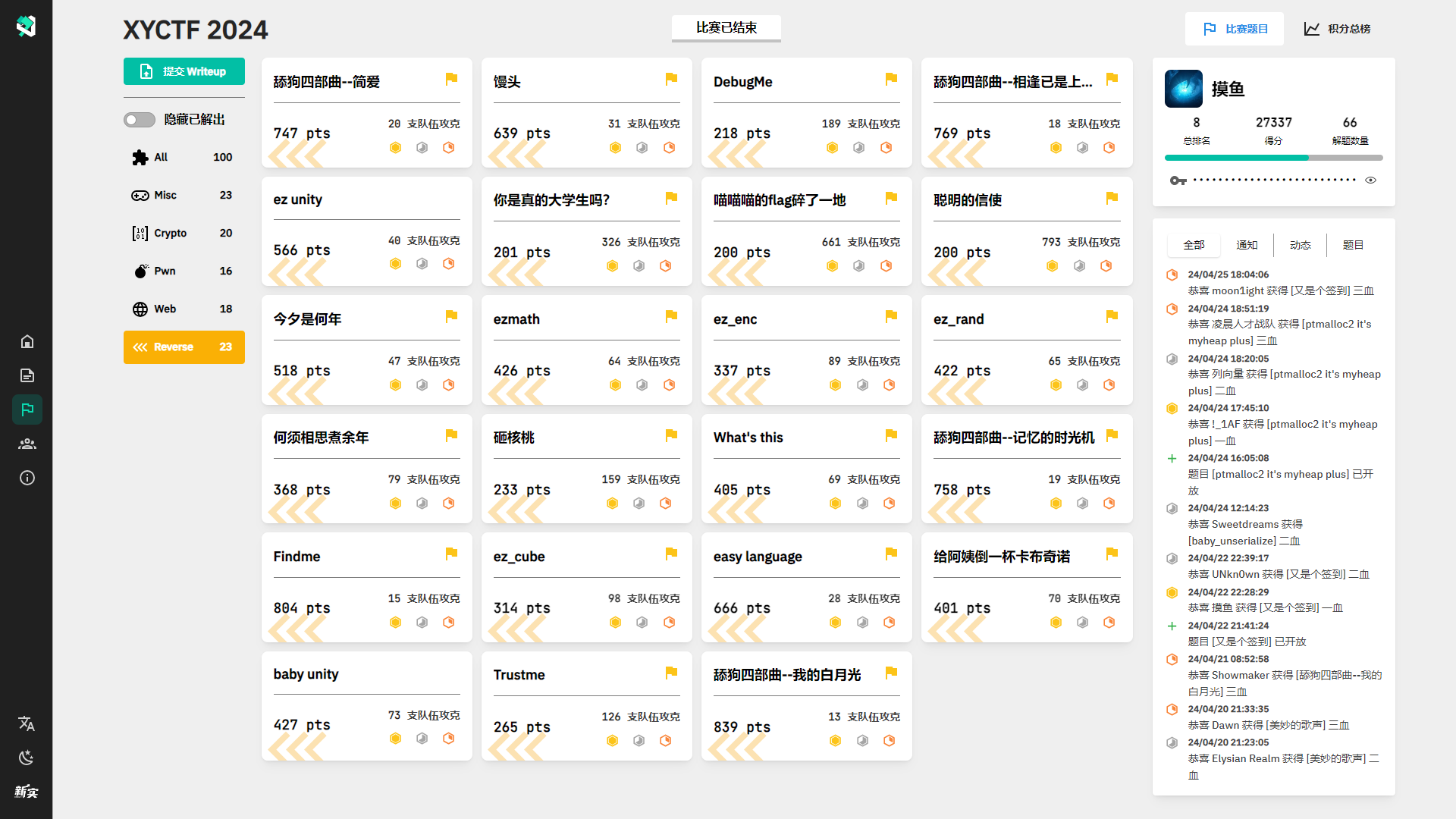The height and width of the screenshot is (819, 1456).
Task: Show the team token with eye icon
Action: click(1370, 180)
